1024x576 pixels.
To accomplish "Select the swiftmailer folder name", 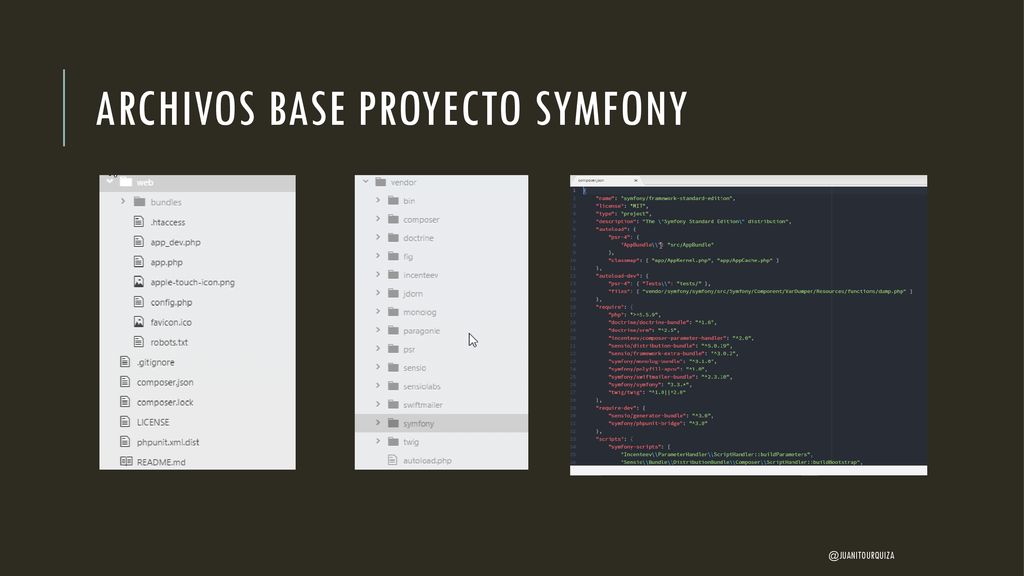I will (x=423, y=405).
